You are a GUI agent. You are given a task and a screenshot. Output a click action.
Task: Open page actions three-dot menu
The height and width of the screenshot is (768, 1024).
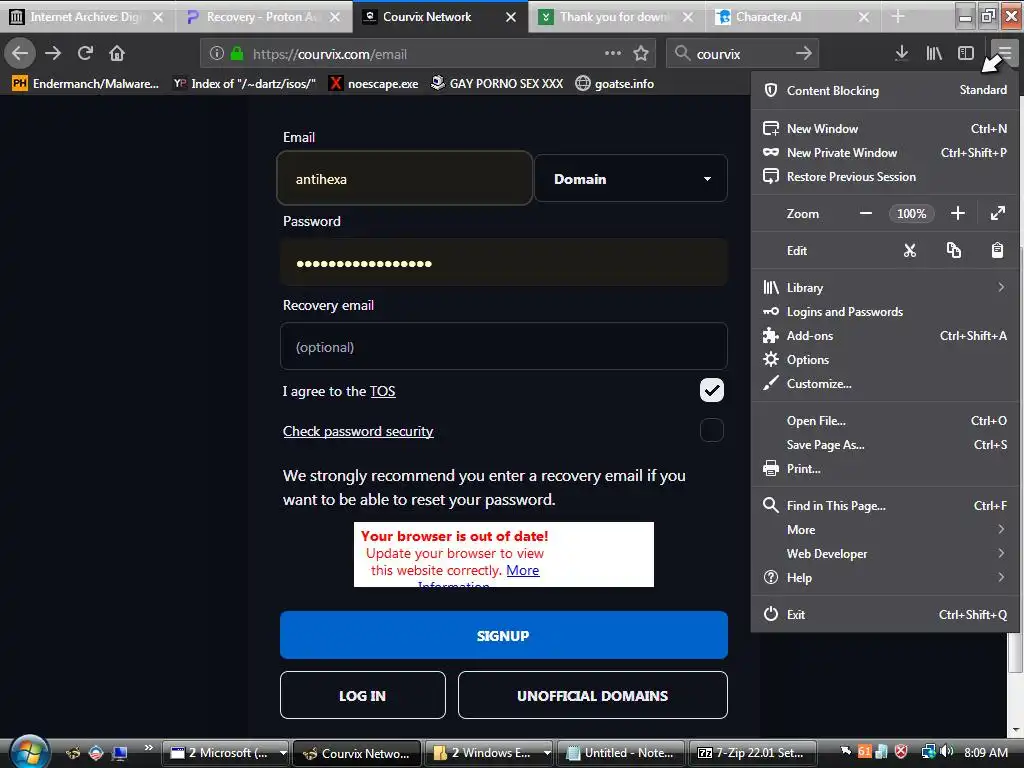pyautogui.click(x=613, y=53)
